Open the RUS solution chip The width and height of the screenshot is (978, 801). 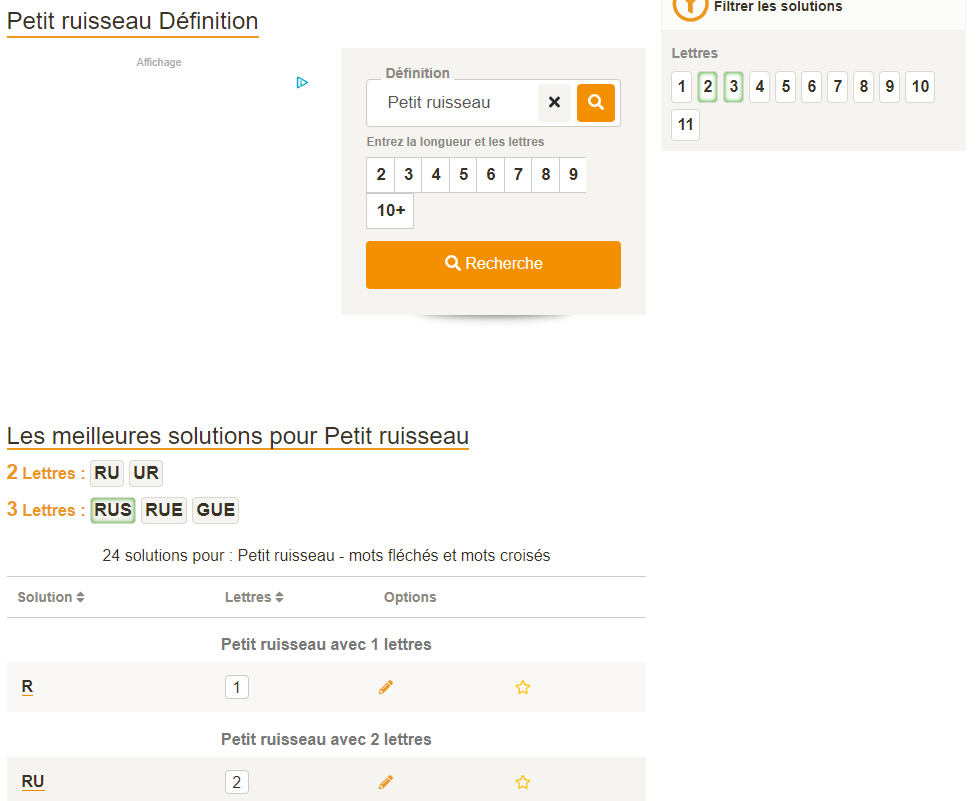tap(113, 510)
